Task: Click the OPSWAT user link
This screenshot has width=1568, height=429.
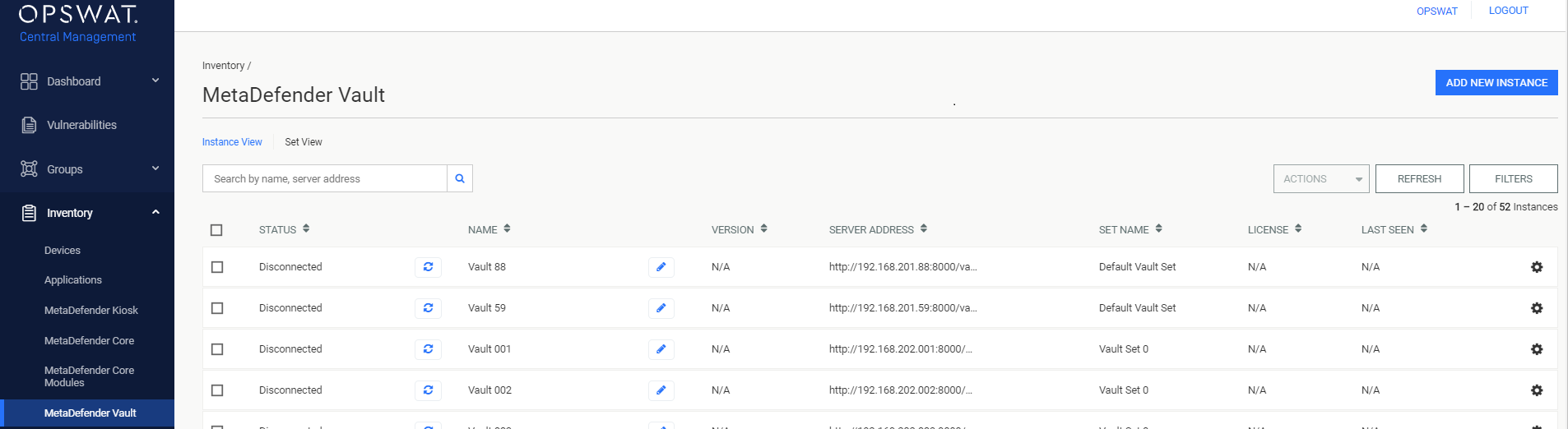Action: (x=1436, y=12)
